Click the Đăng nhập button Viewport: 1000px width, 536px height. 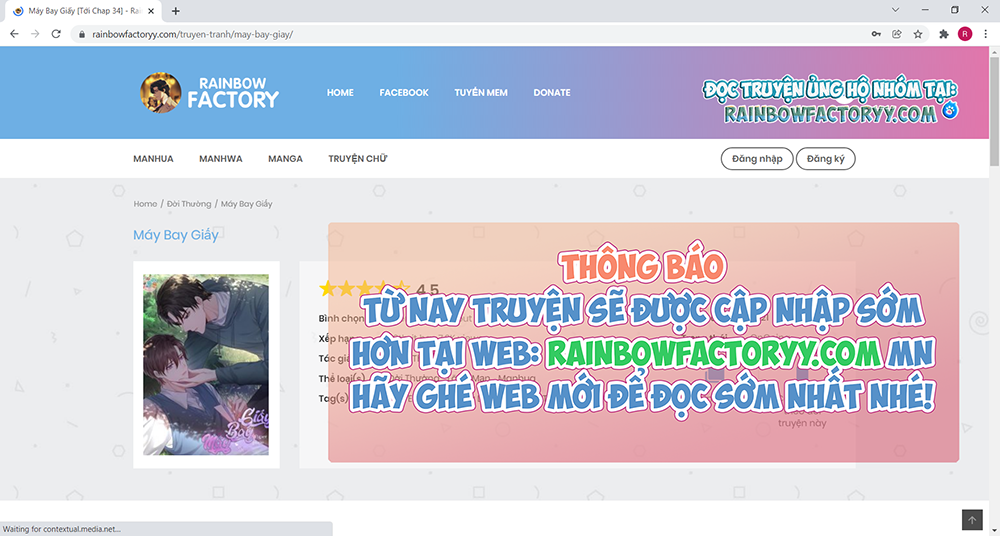pyautogui.click(x=757, y=159)
